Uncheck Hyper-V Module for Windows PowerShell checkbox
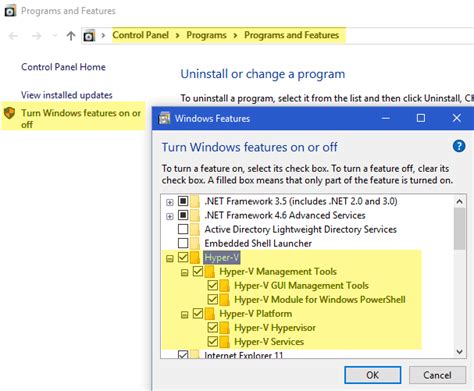This screenshot has height=391, width=474. tap(213, 299)
